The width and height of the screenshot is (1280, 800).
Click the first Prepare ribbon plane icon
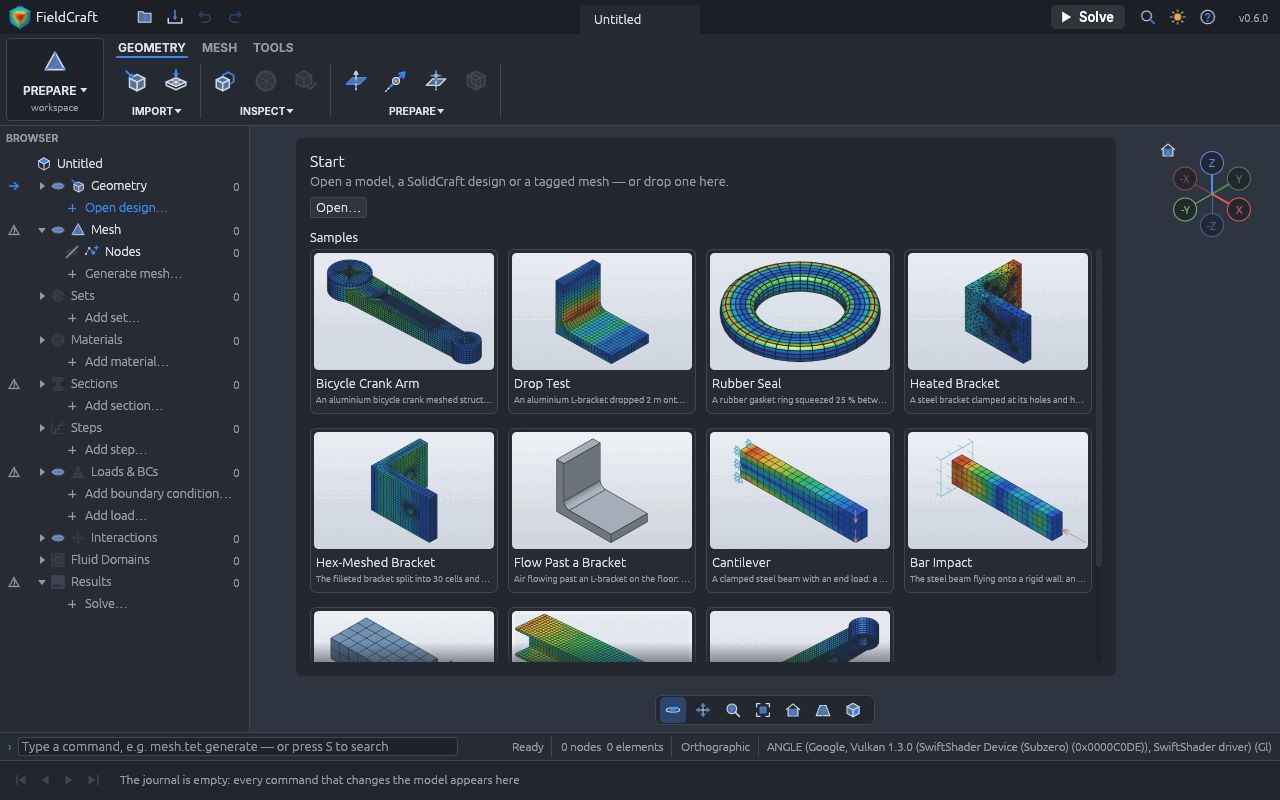click(356, 81)
